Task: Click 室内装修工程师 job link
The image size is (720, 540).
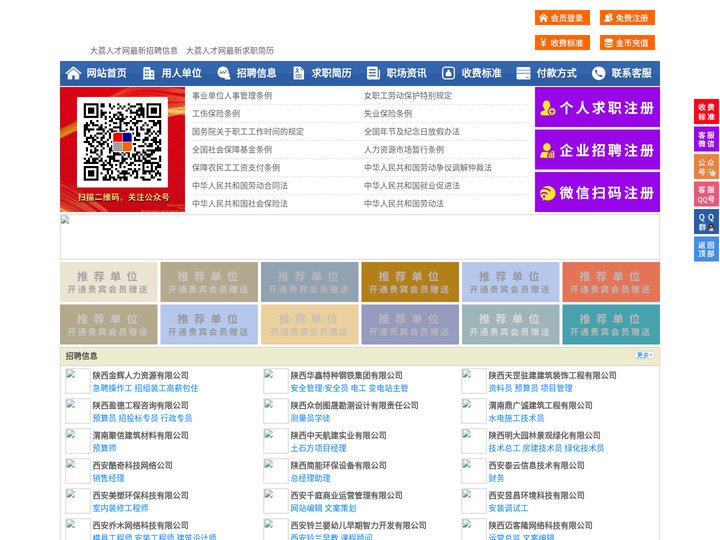Action: point(120,508)
